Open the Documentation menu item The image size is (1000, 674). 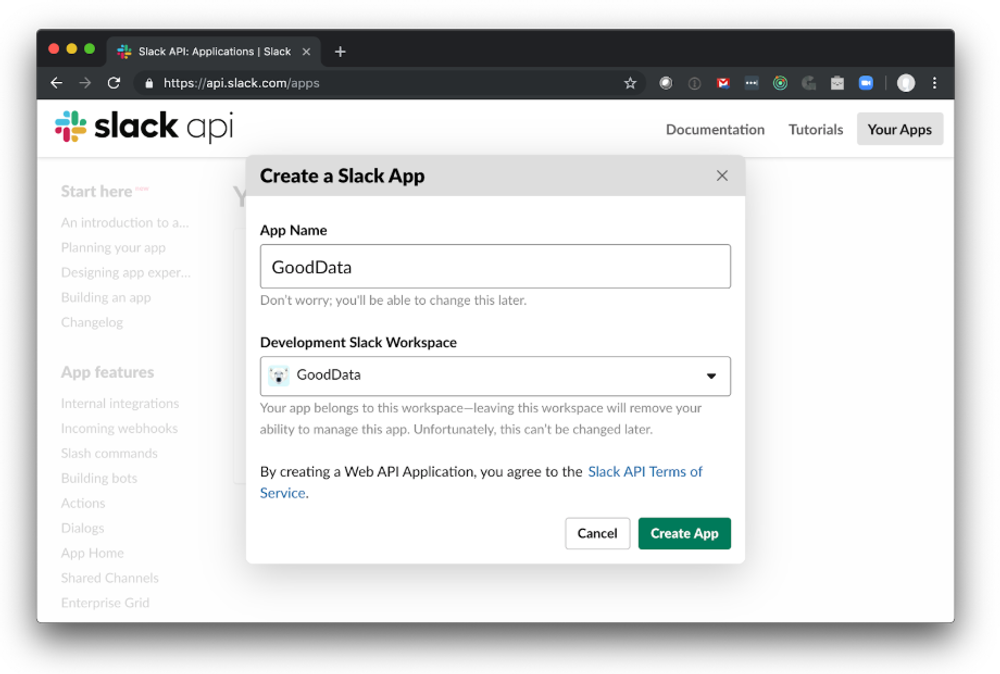click(x=715, y=129)
